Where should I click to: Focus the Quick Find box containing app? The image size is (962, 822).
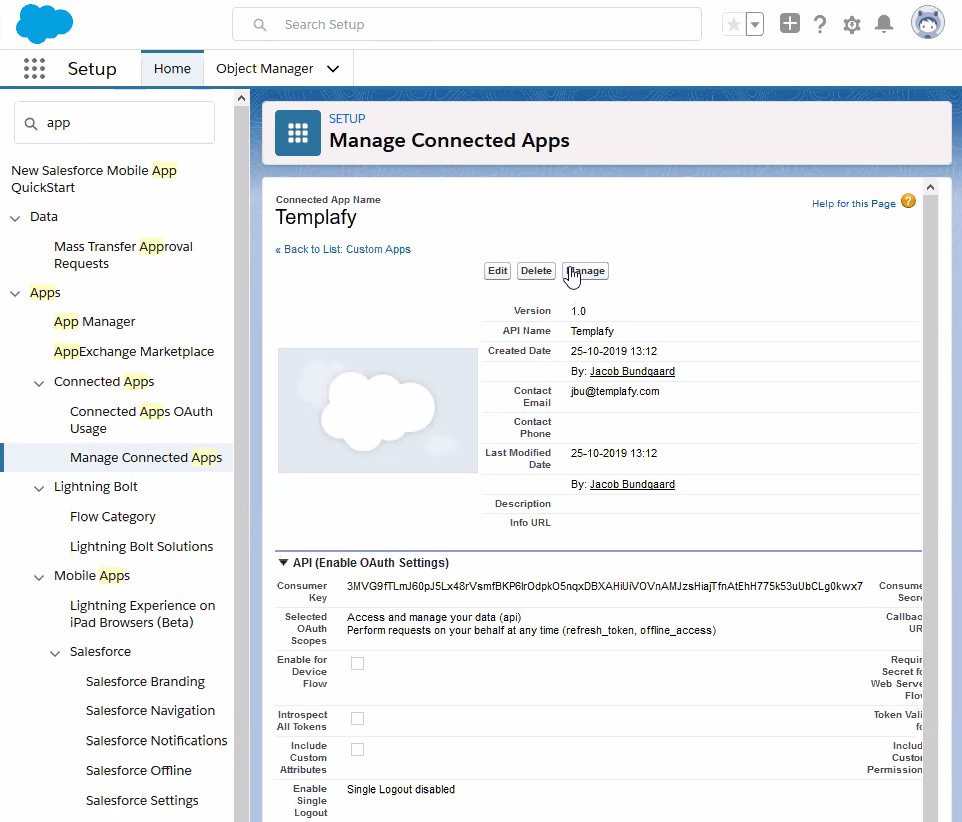[x=114, y=123]
